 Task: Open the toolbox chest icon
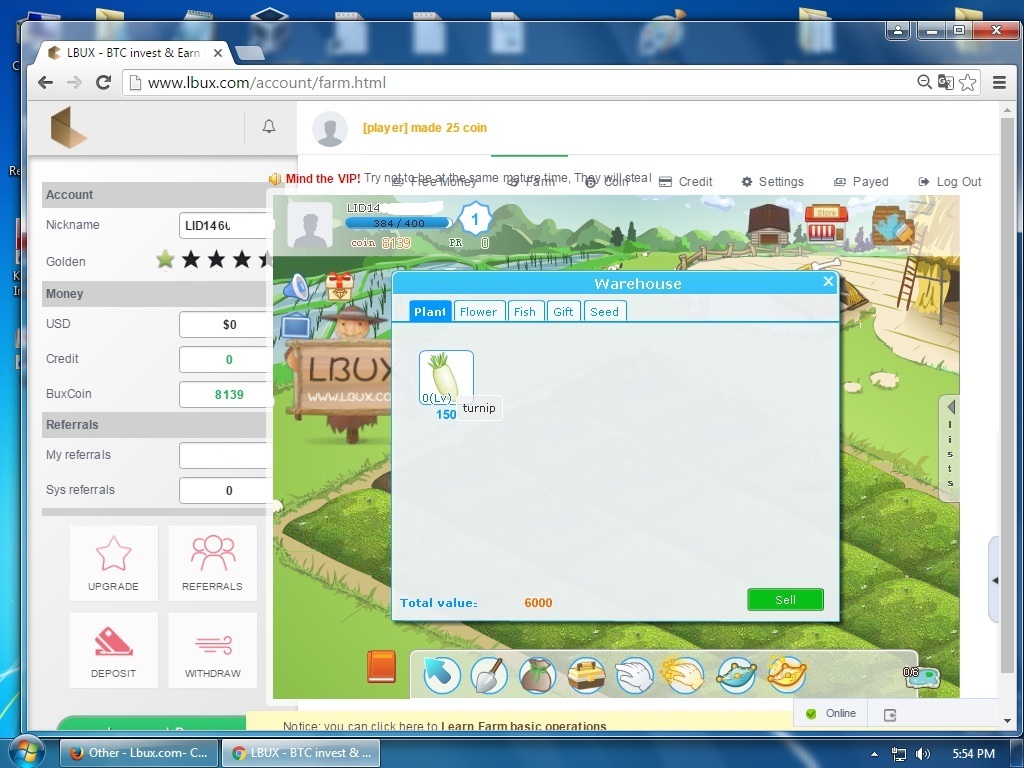[x=586, y=675]
